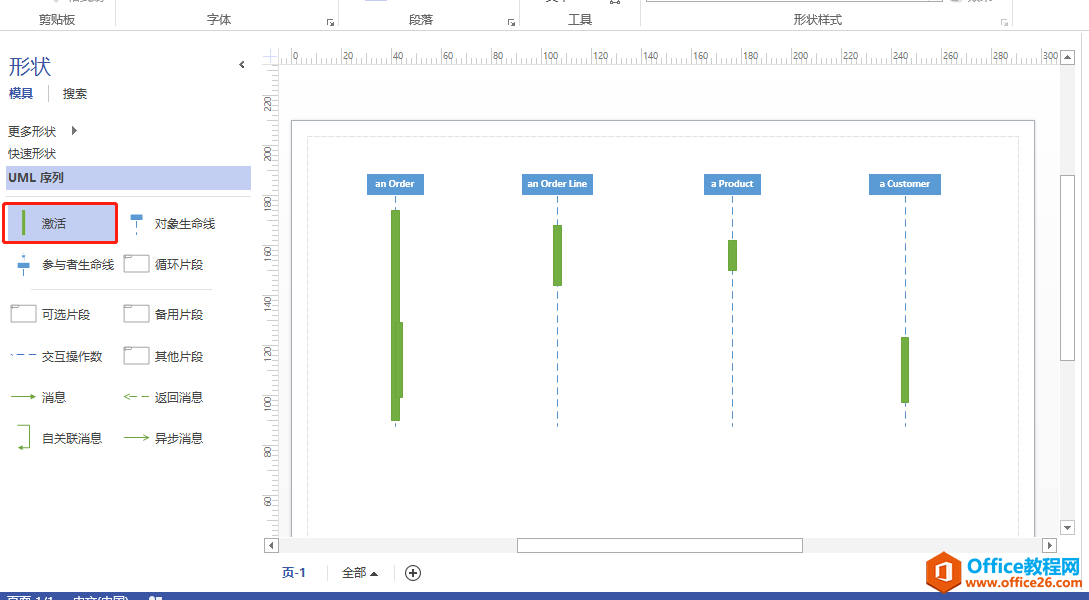Add a new page with the plus button
This screenshot has width=1089, height=600.
pos(412,572)
